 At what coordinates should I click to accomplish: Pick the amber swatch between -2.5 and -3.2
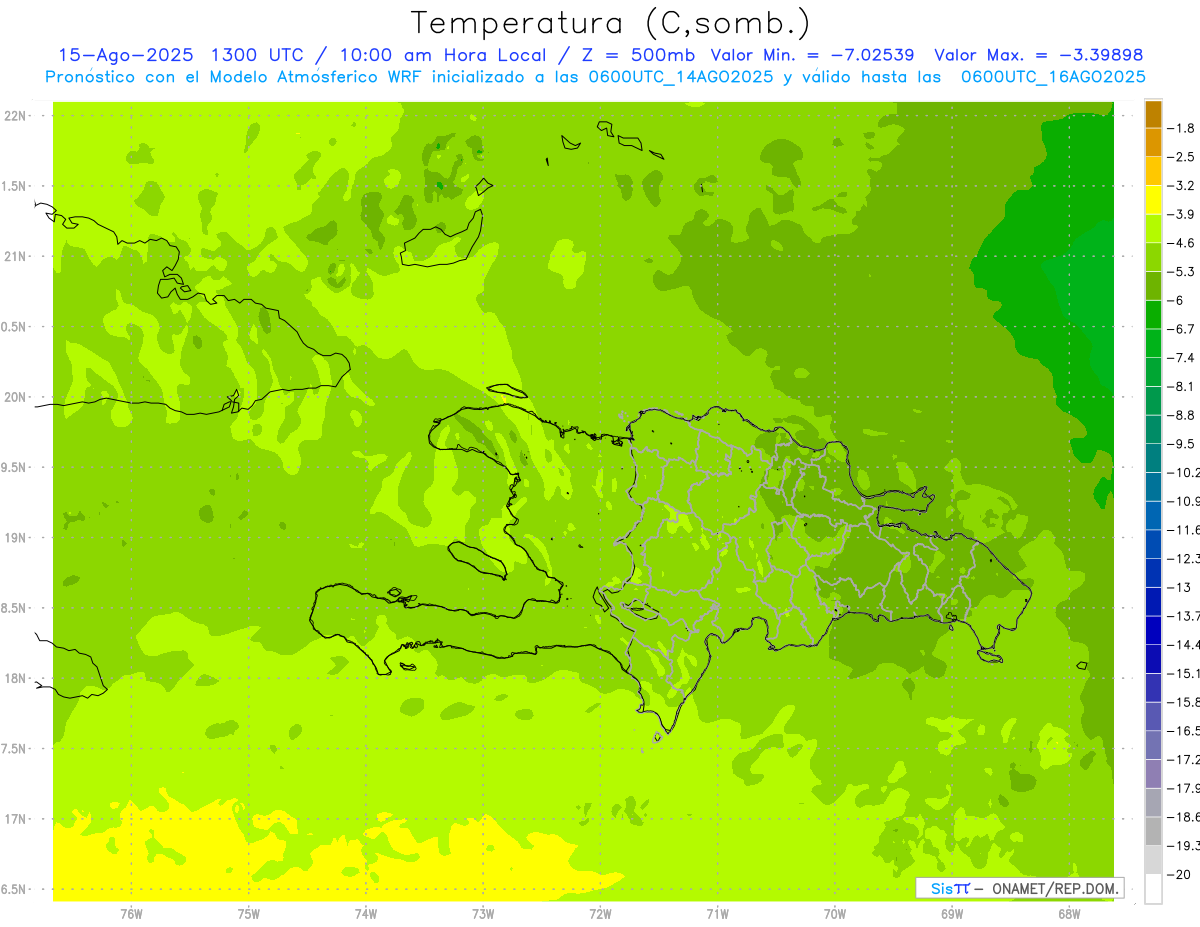[x=1153, y=171]
